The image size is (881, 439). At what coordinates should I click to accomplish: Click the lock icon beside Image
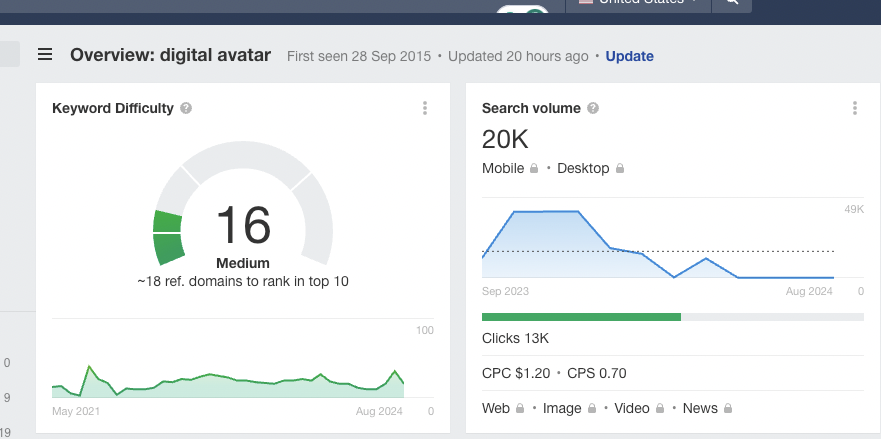(592, 408)
